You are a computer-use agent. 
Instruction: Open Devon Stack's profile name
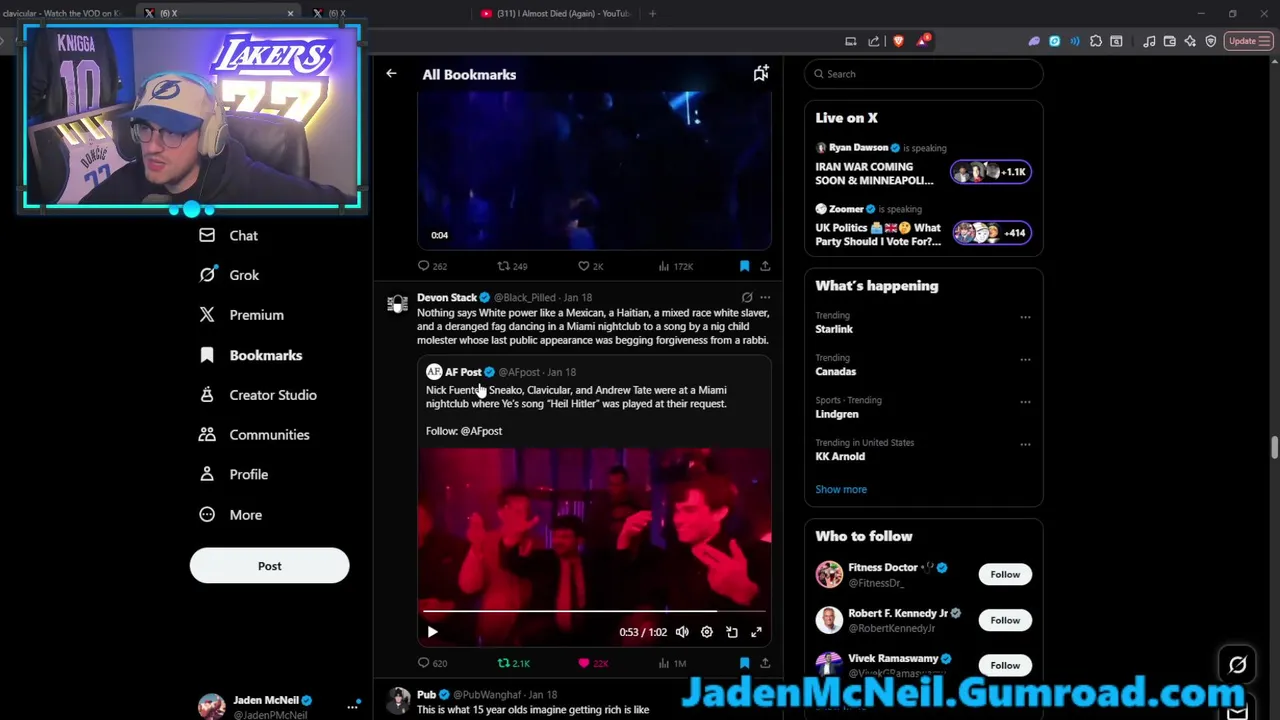tap(447, 297)
